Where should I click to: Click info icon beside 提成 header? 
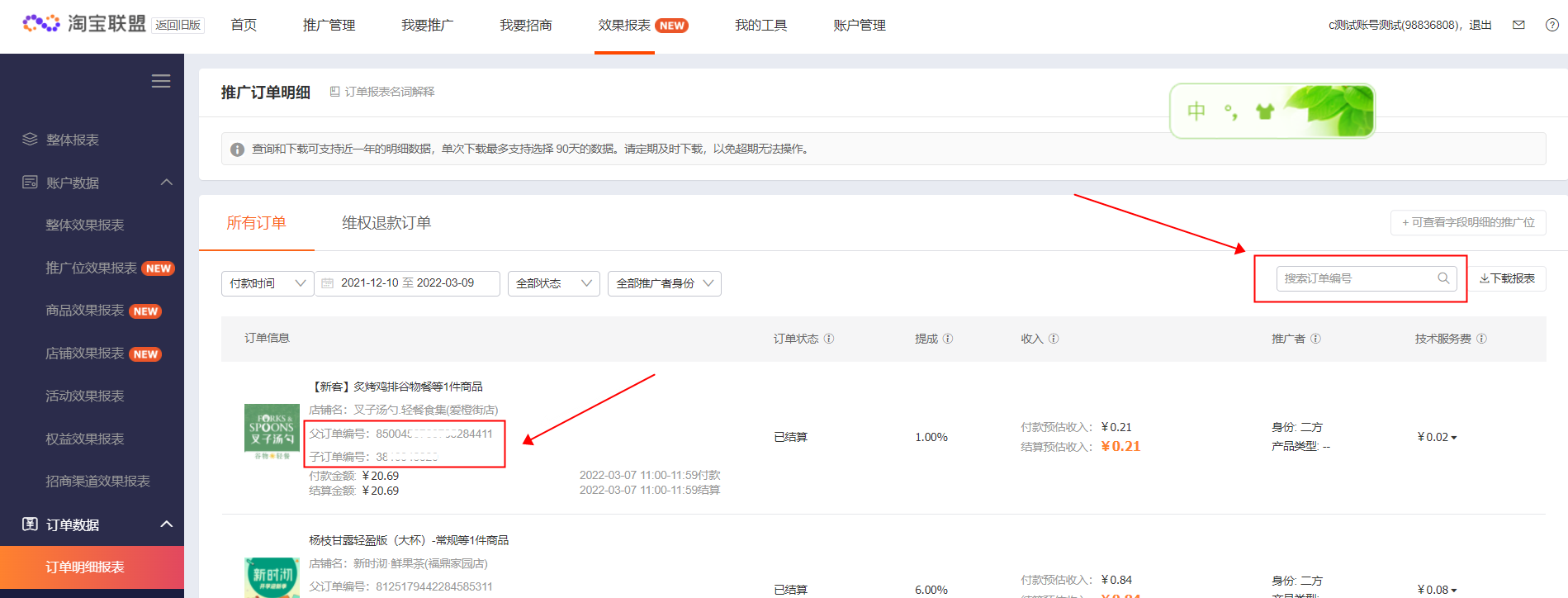point(948,339)
